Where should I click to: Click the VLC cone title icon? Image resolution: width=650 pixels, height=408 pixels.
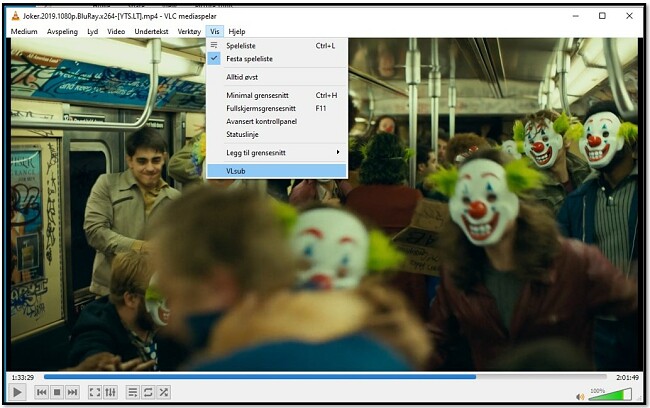15,16
